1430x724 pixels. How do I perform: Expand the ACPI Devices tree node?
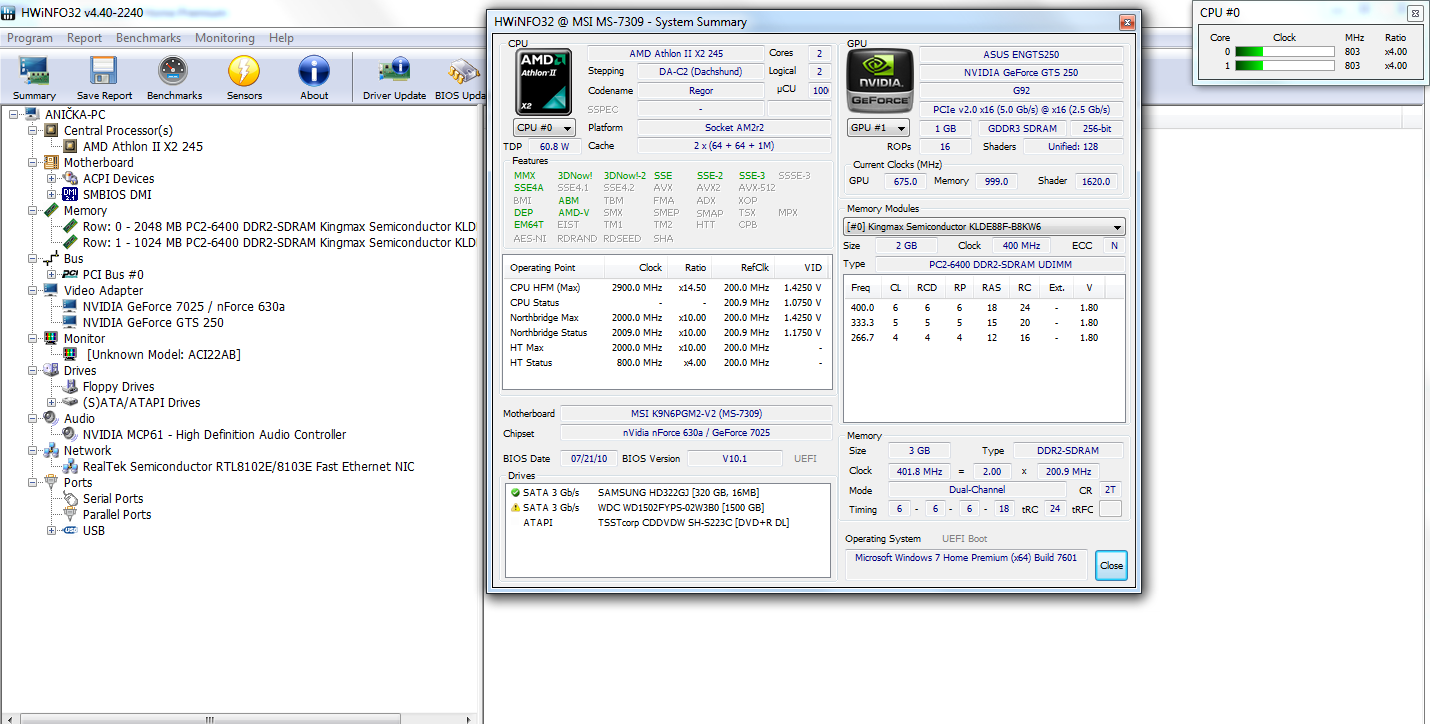(x=52, y=179)
